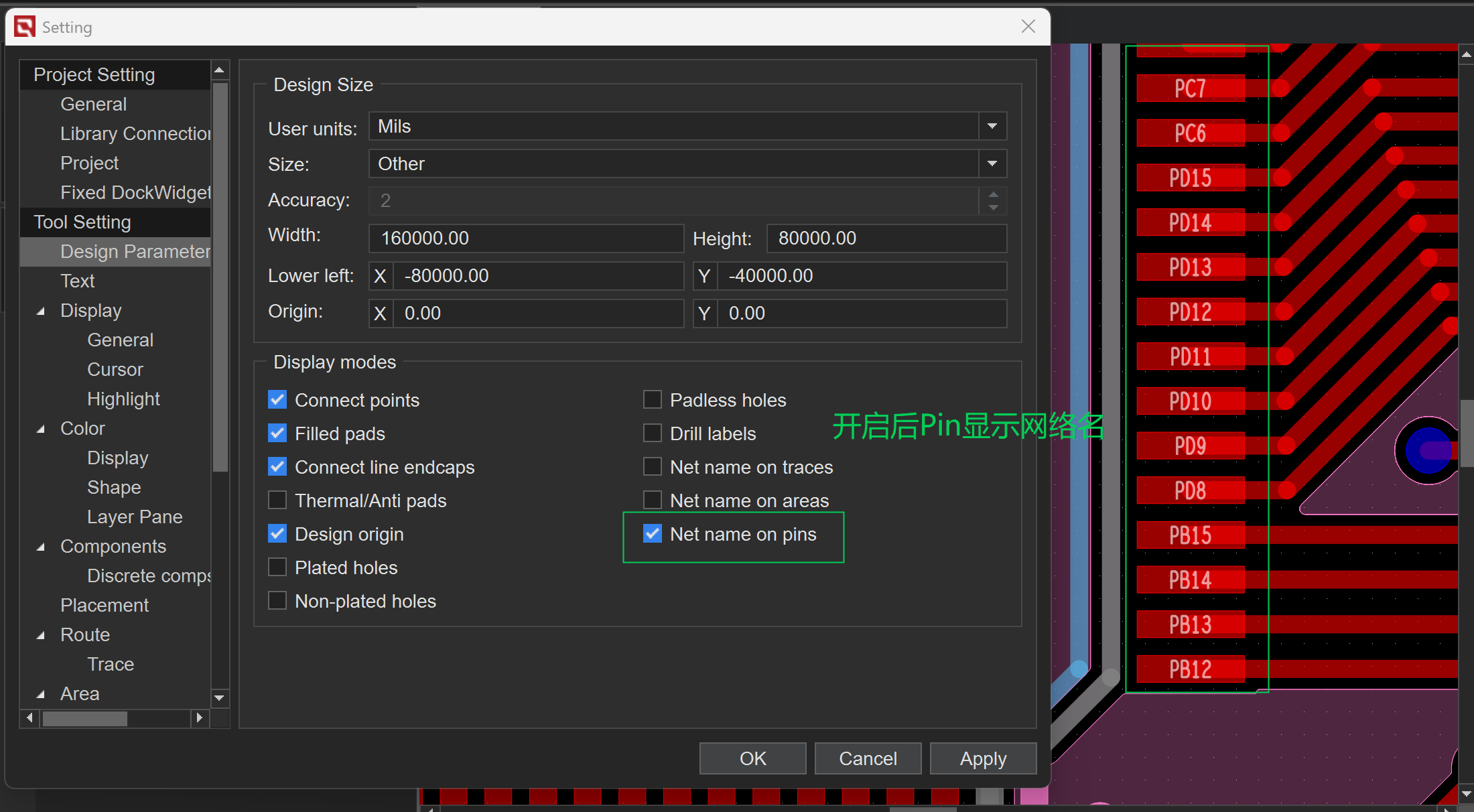
Task: Open the User units dropdown
Action: point(992,126)
